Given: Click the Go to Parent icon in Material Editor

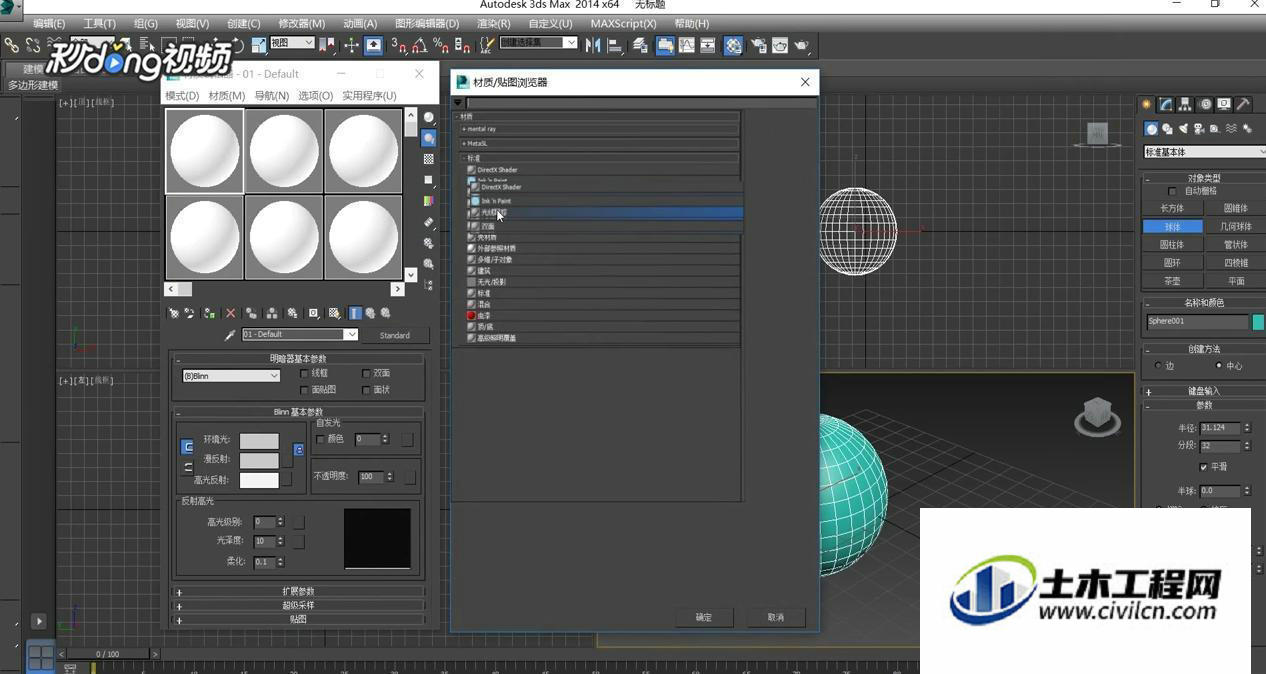Looking at the screenshot, I should click(x=370, y=313).
